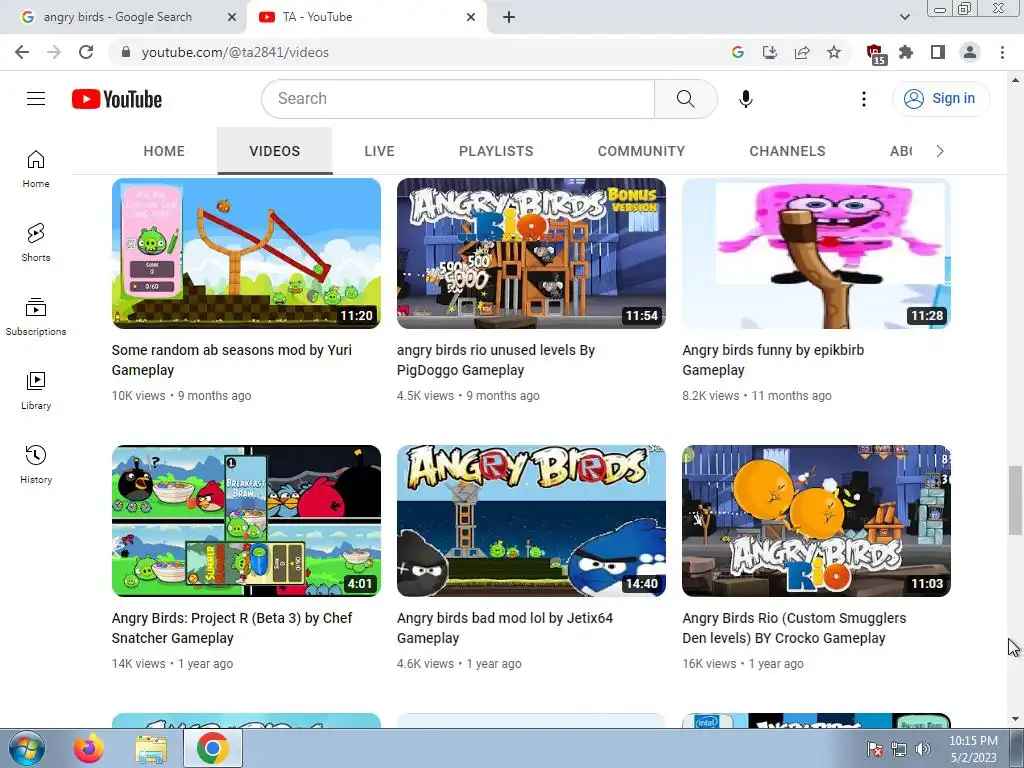
Task: Show more channel tabs with right chevron
Action: 940,151
